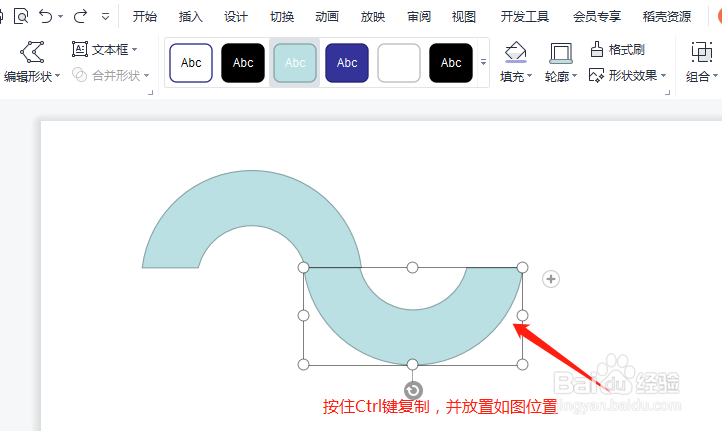Expand the quick access toolbar customize arrow
Screen dimensions: 722x431
click(105, 17)
